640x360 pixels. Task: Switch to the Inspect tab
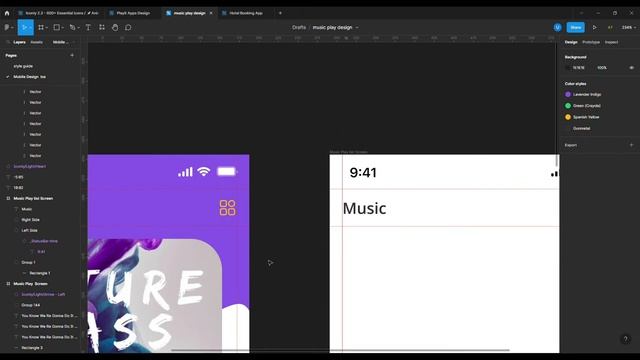pyautogui.click(x=611, y=42)
